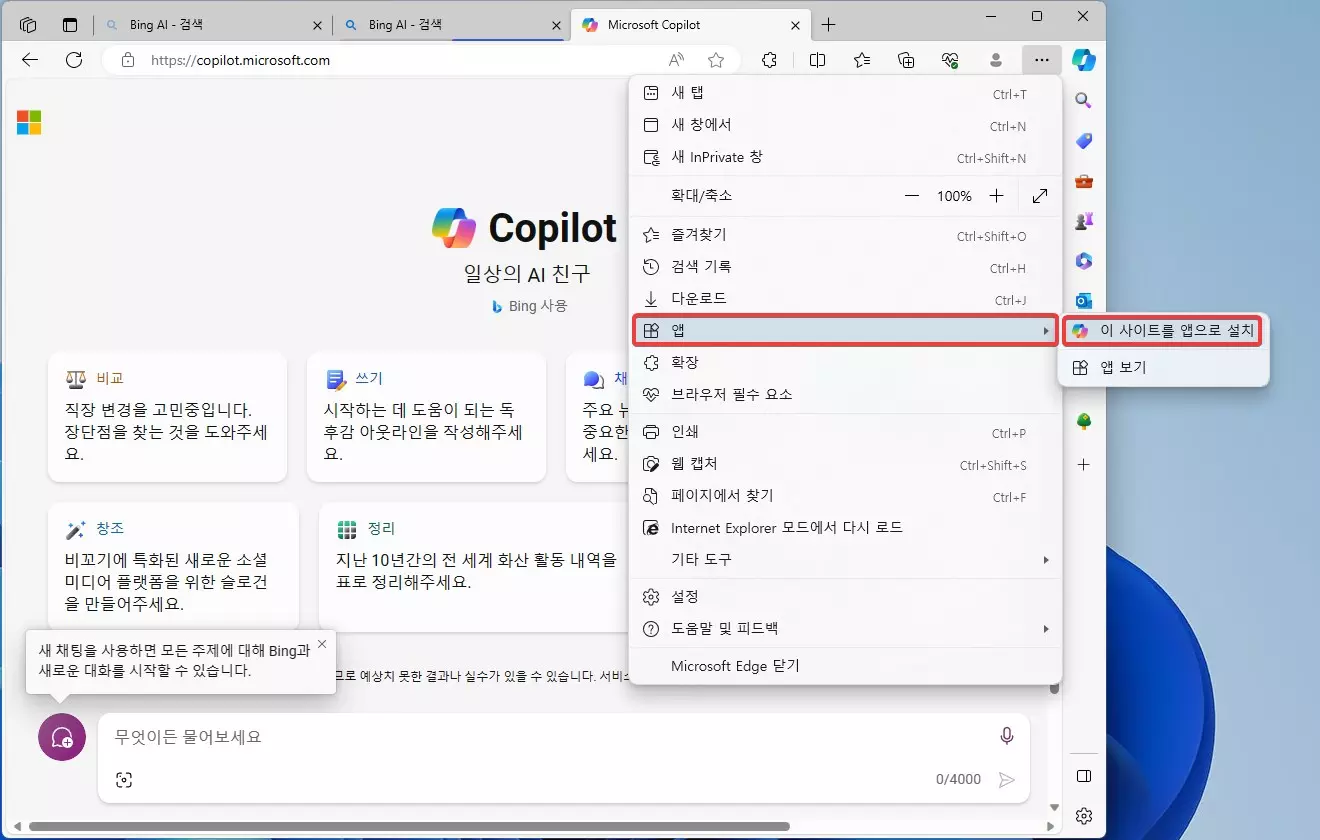The width and height of the screenshot is (1320, 840).
Task: Open the Collections toolbar icon
Action: pyautogui.click(x=906, y=60)
